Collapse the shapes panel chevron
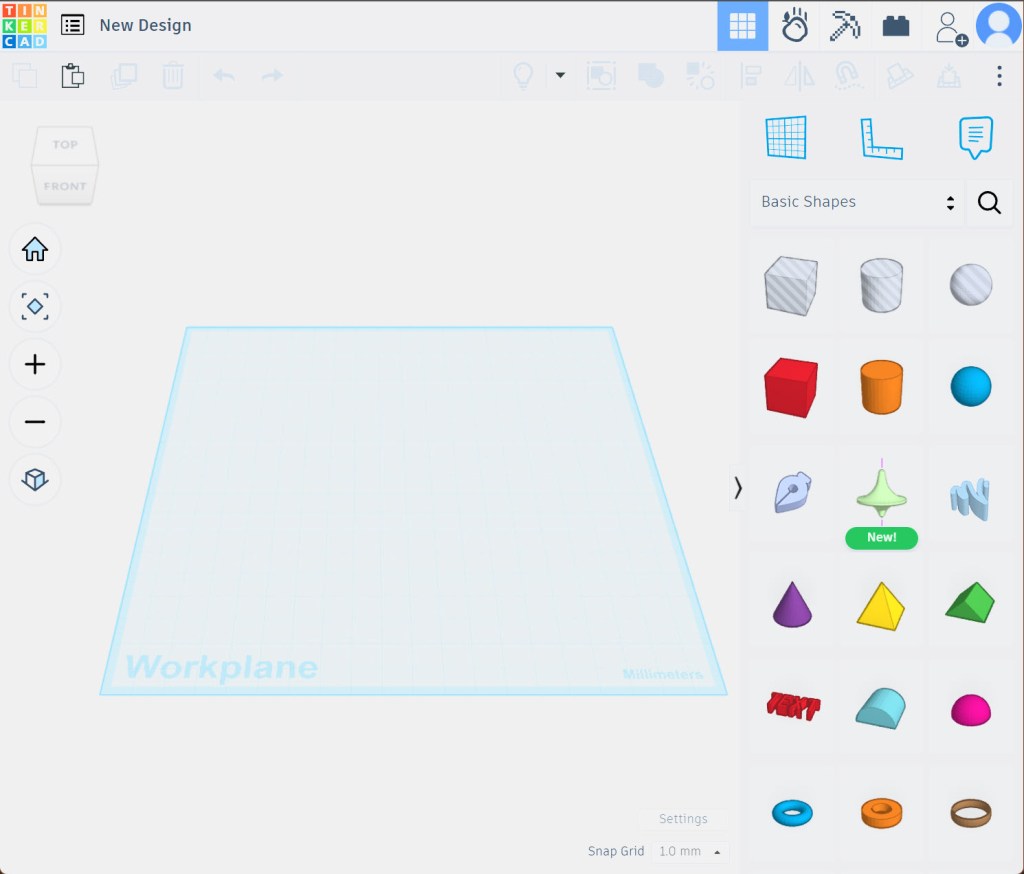This screenshot has height=874, width=1024. point(738,487)
